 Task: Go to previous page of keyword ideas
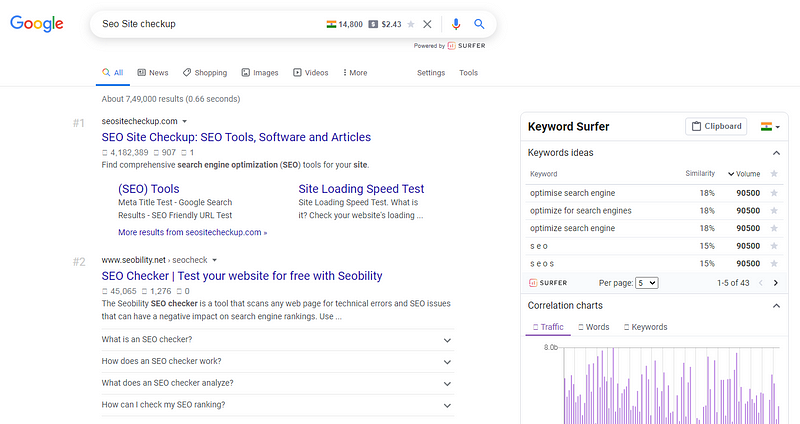pyautogui.click(x=761, y=283)
